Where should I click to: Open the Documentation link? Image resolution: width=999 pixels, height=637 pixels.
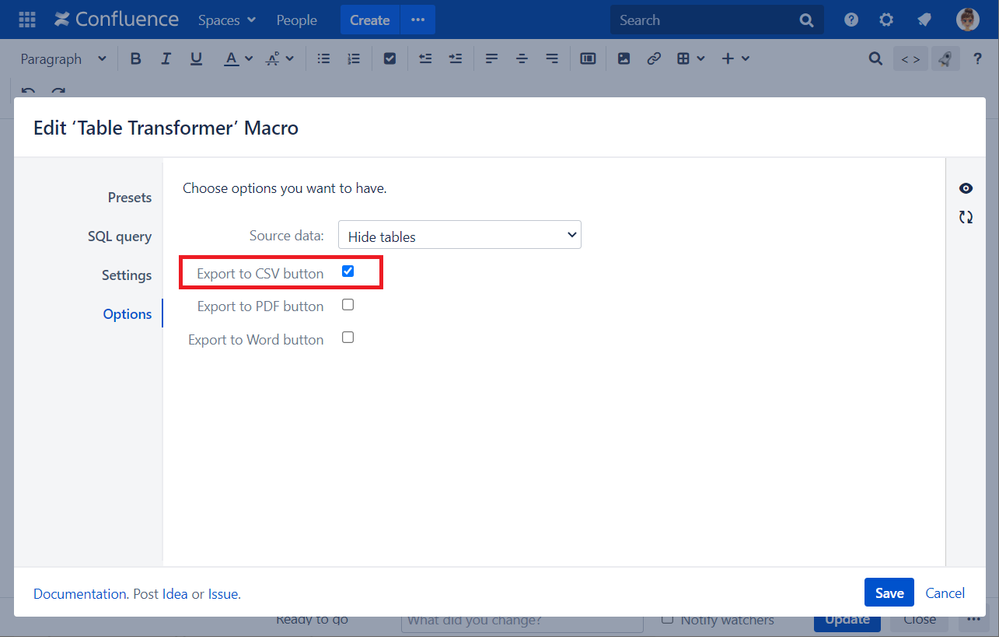tap(80, 594)
